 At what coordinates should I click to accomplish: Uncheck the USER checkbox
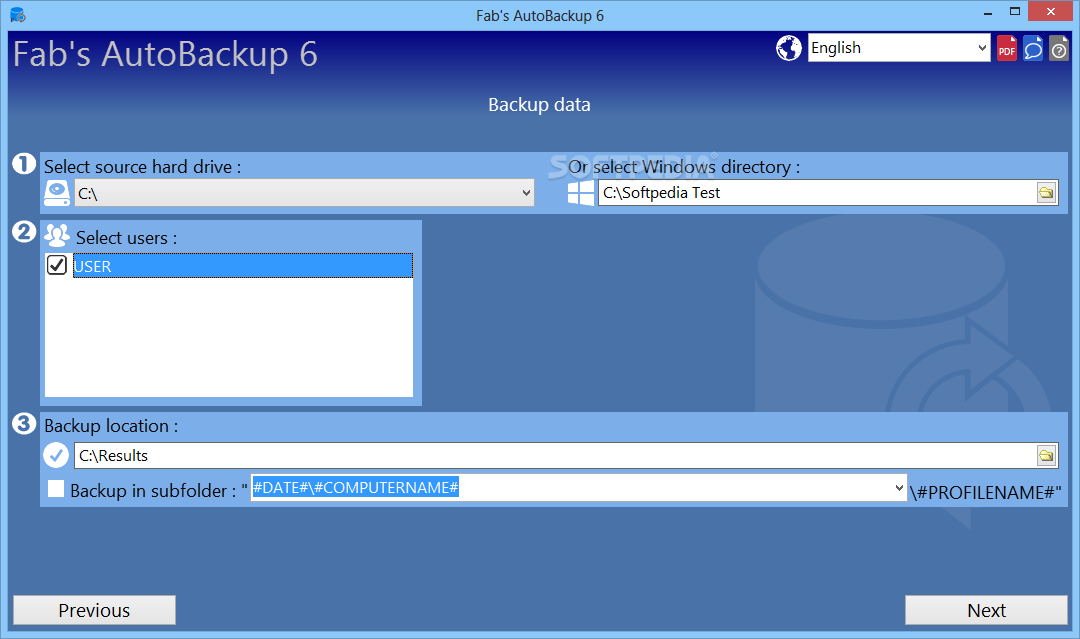click(56, 265)
